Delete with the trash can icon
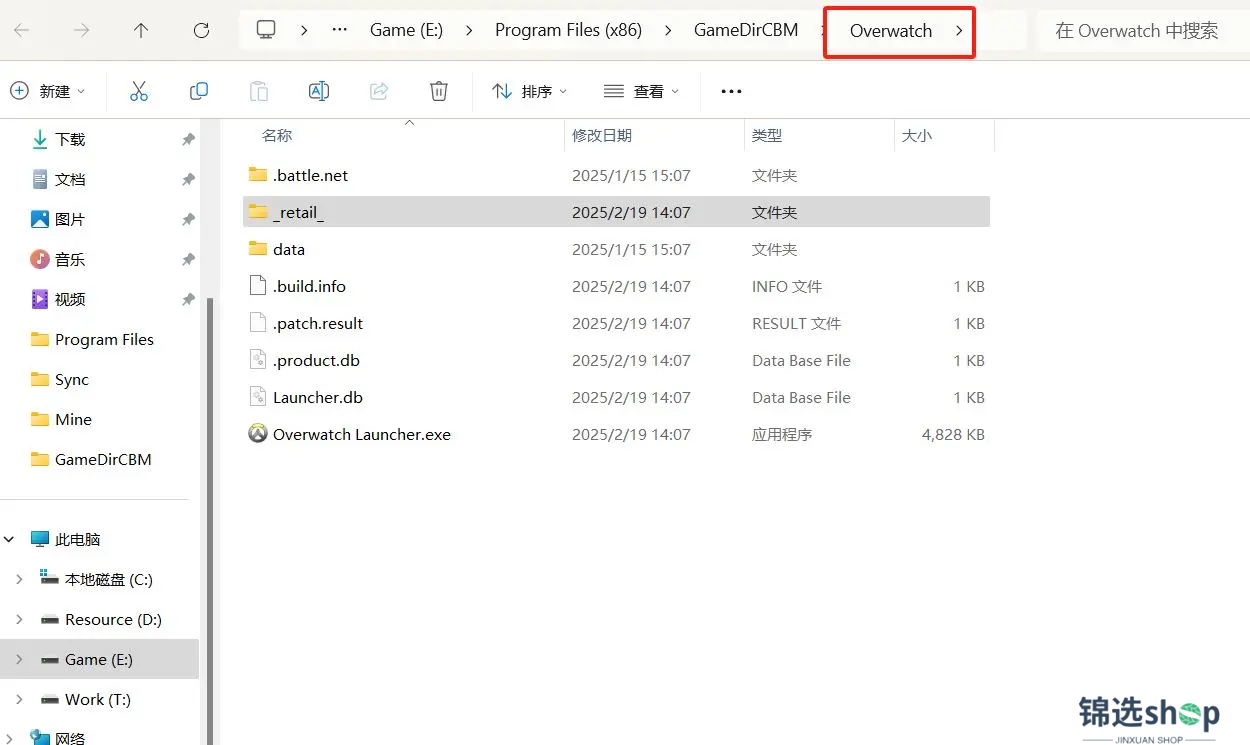Viewport: 1250px width, 745px height. (439, 91)
